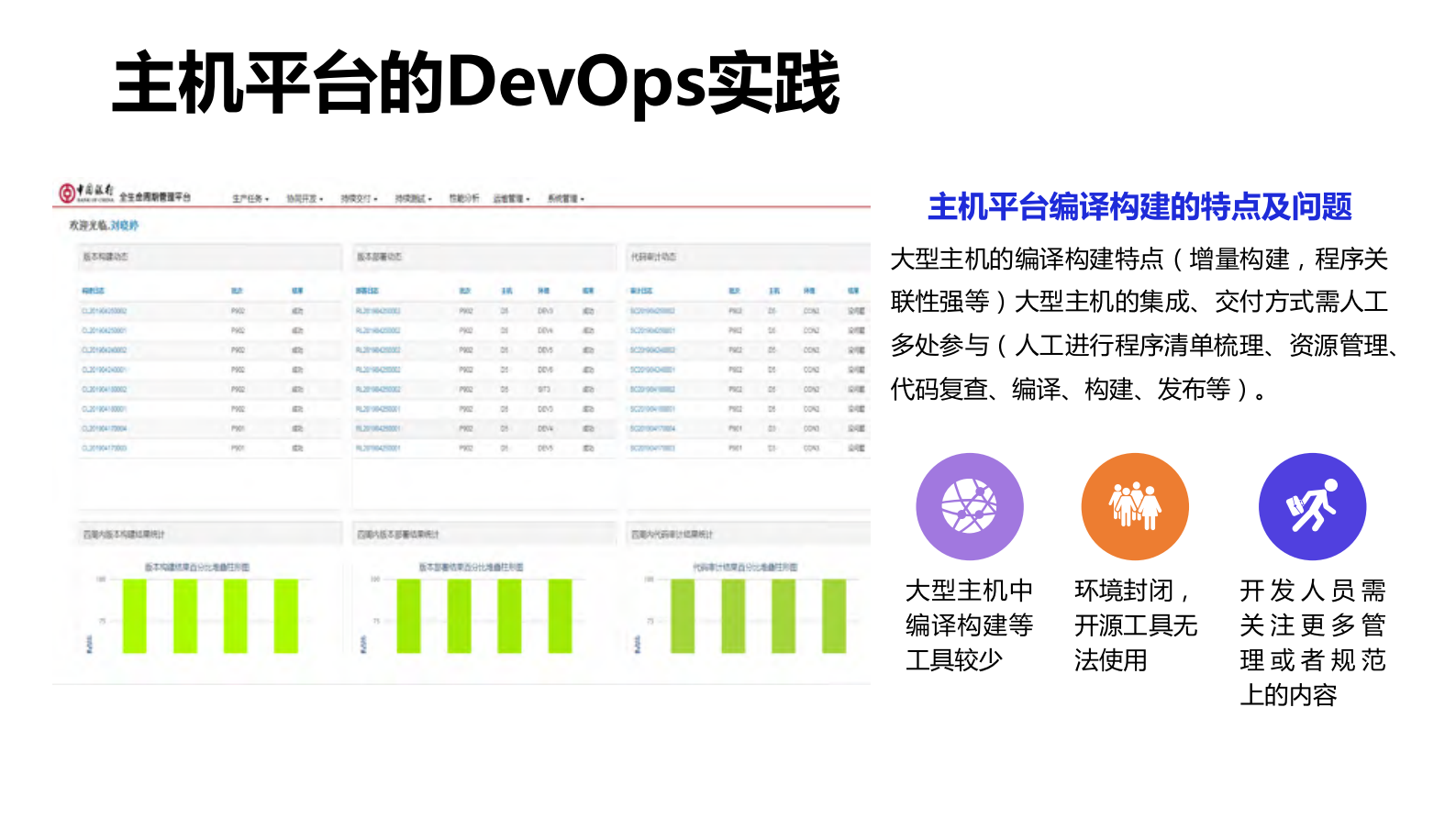
Task: Click the blue running person icon
Action: tap(1312, 506)
